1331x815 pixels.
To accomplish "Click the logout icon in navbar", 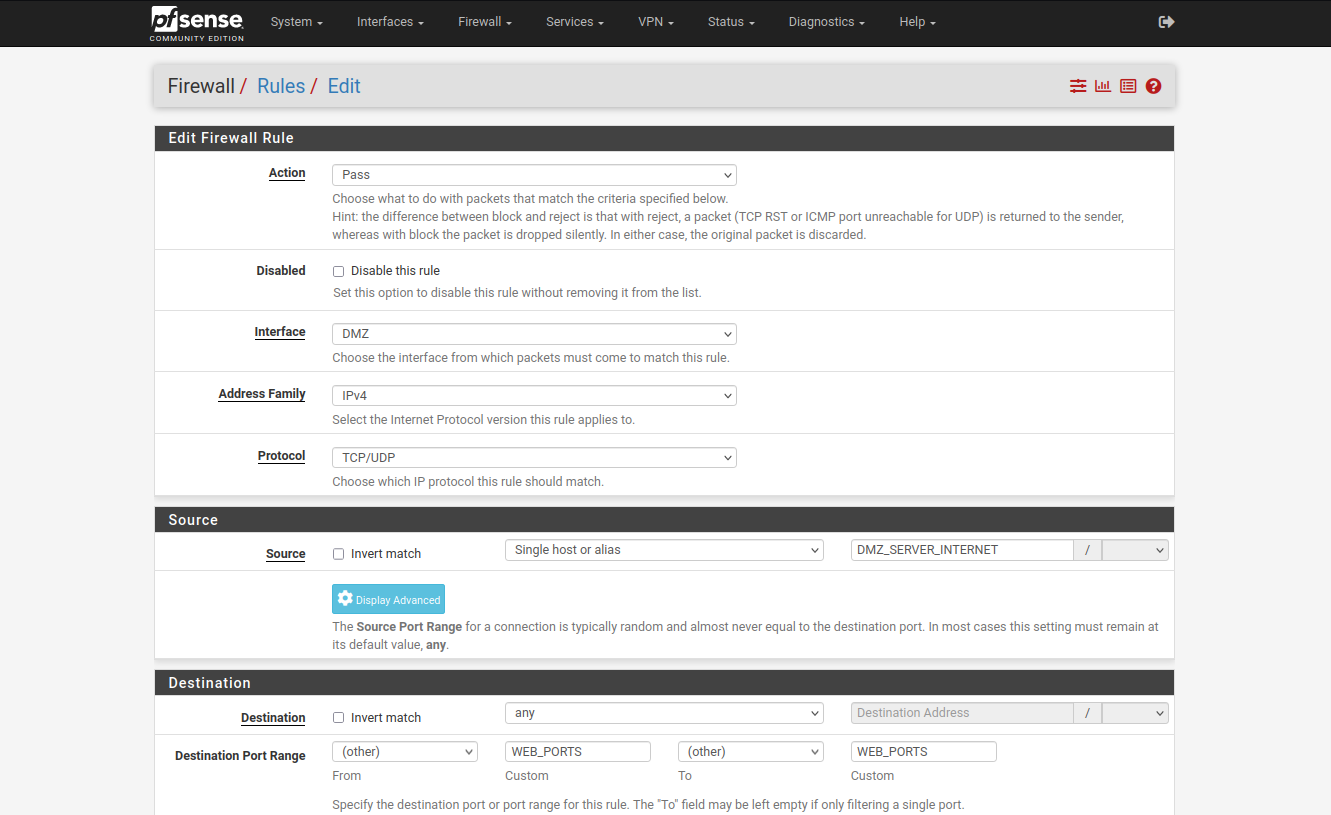I will 1166,22.
